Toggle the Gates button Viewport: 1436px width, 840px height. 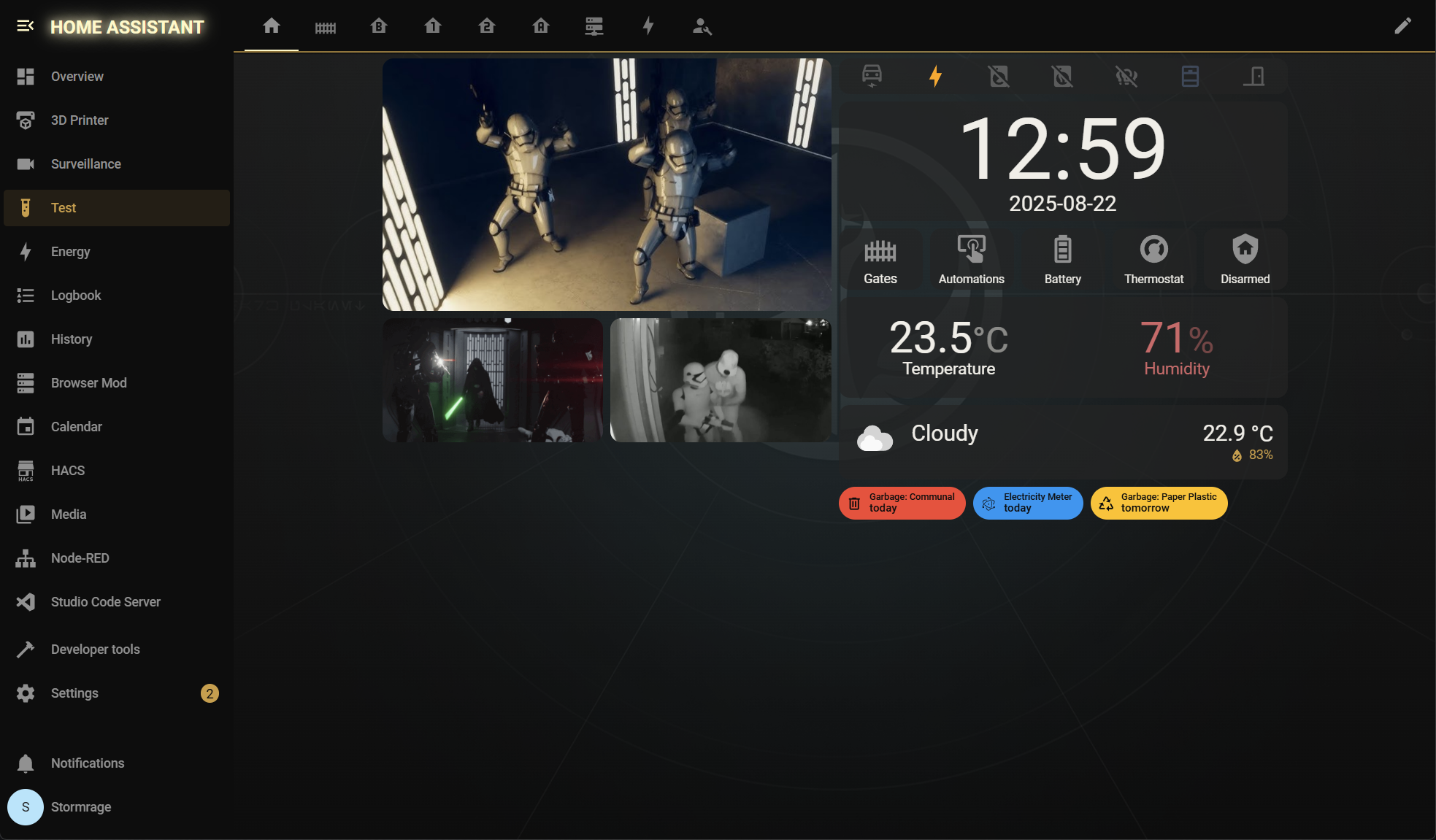(880, 259)
